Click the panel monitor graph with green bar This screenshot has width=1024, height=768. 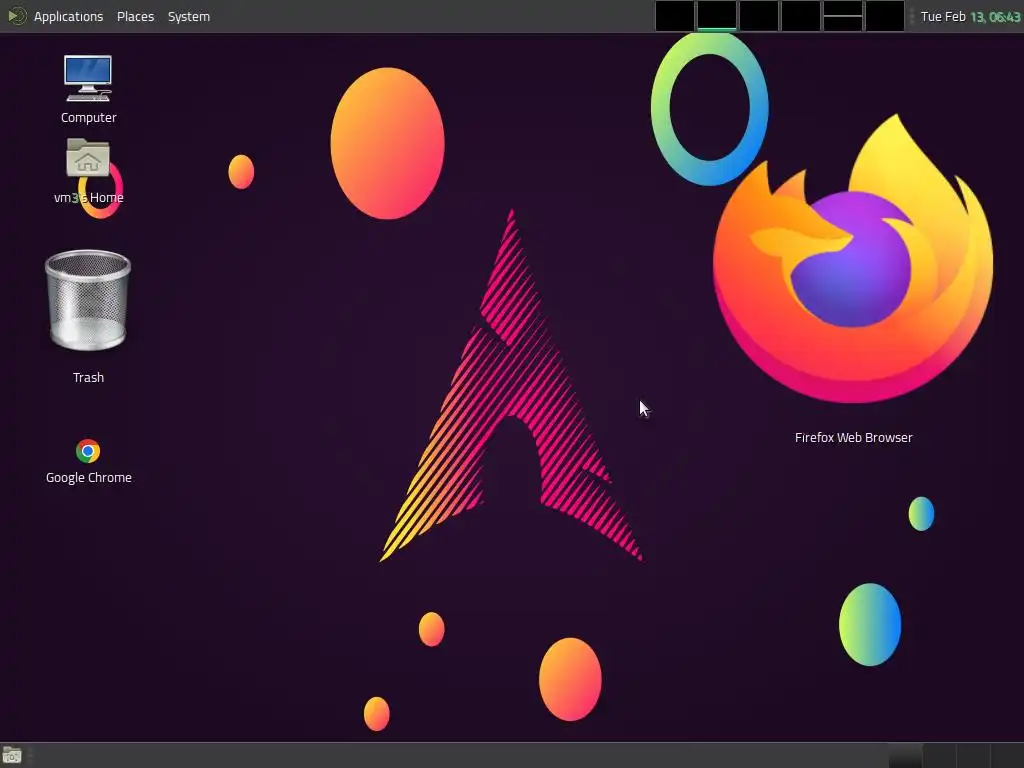[x=716, y=16]
